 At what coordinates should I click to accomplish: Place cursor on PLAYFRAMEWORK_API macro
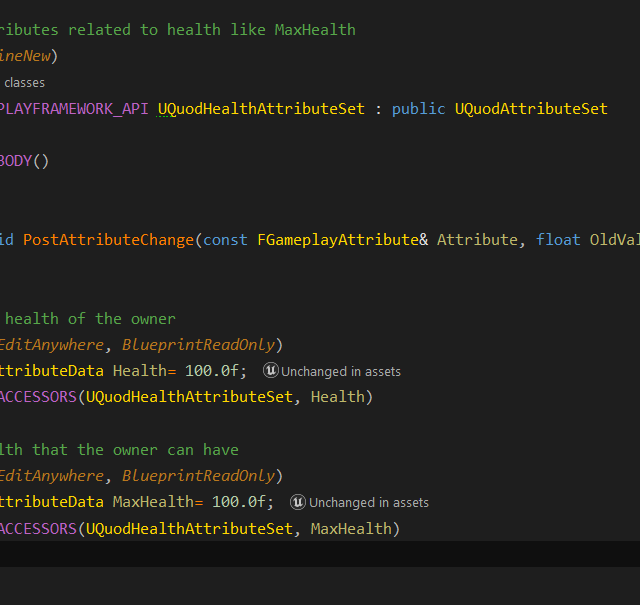click(x=75, y=109)
